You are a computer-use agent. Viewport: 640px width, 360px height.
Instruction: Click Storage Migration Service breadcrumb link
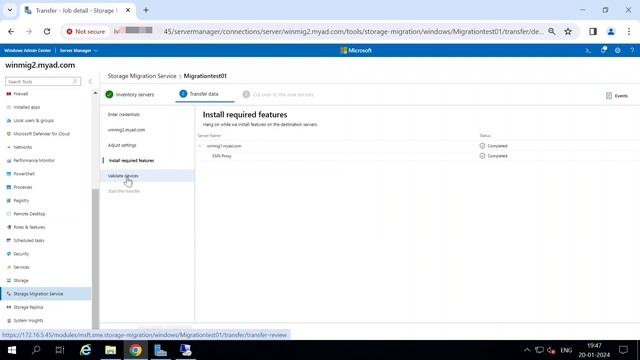142,76
